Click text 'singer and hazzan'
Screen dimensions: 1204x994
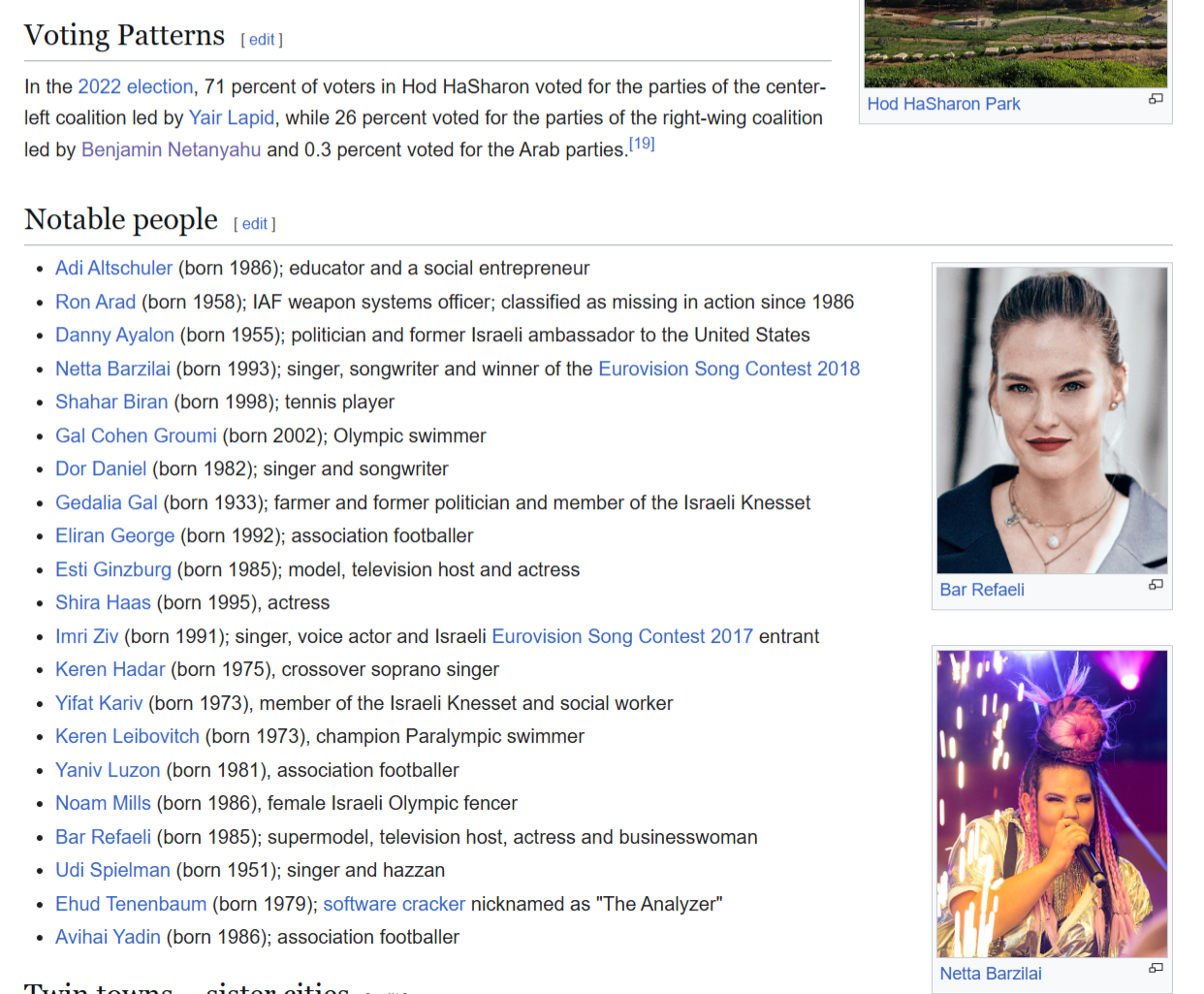coord(365,870)
